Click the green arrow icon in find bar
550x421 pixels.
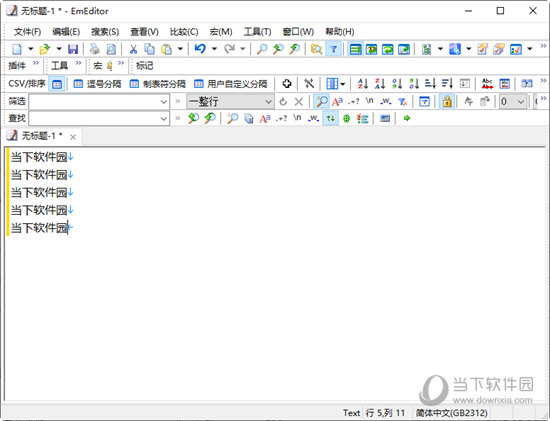tap(407, 118)
